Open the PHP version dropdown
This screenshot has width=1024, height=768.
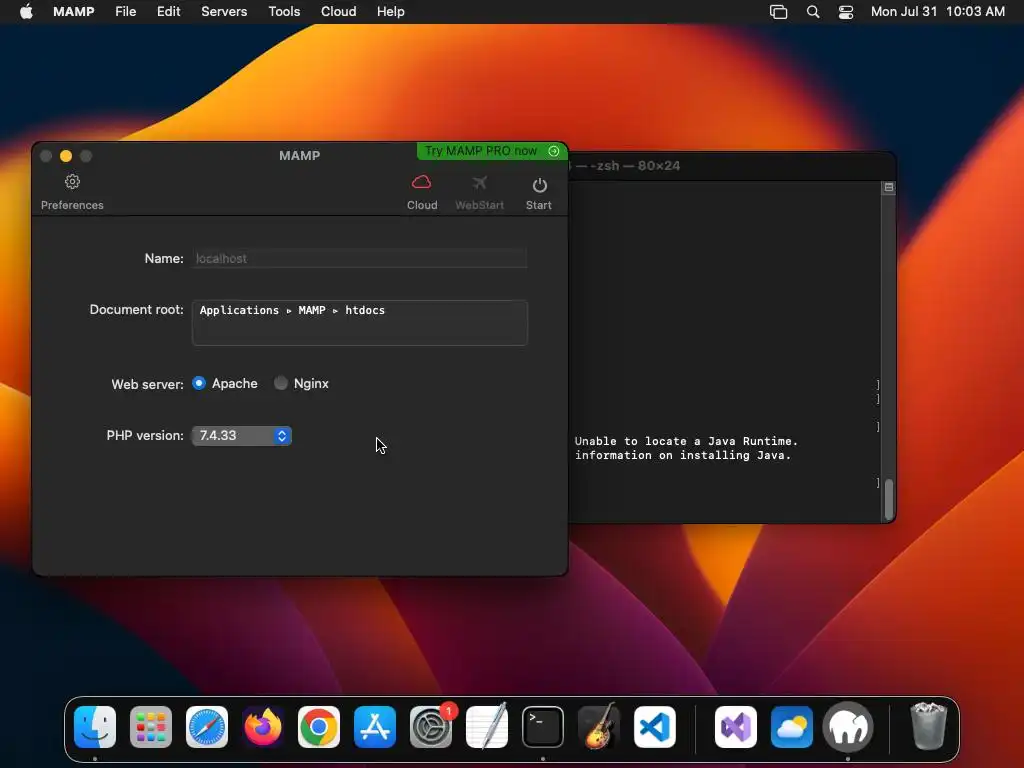(x=242, y=436)
